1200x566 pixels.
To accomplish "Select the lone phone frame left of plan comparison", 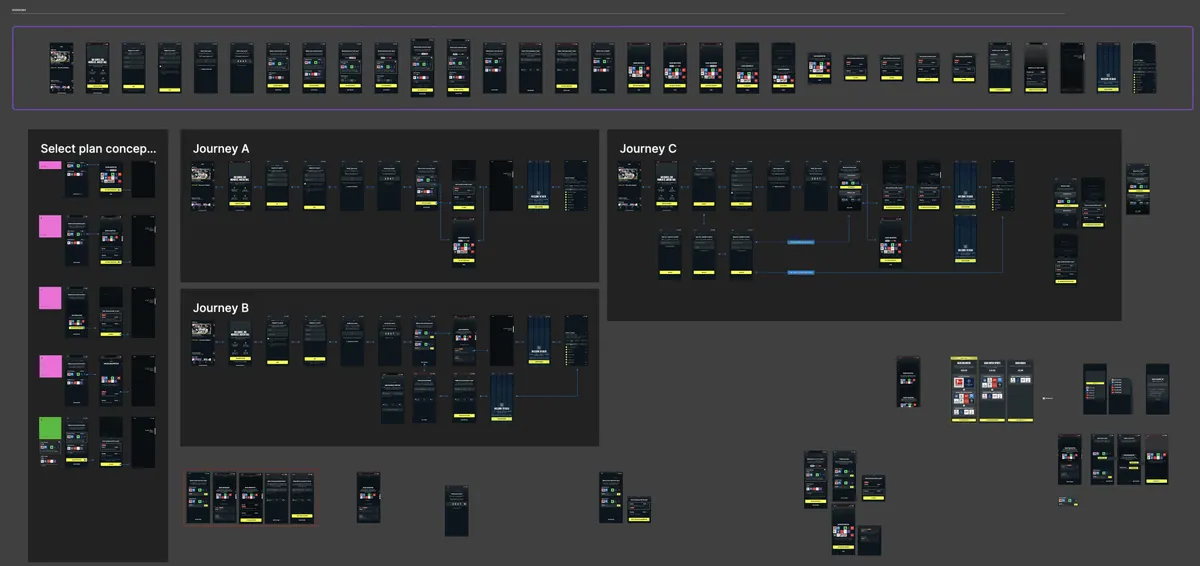I will 908,382.
